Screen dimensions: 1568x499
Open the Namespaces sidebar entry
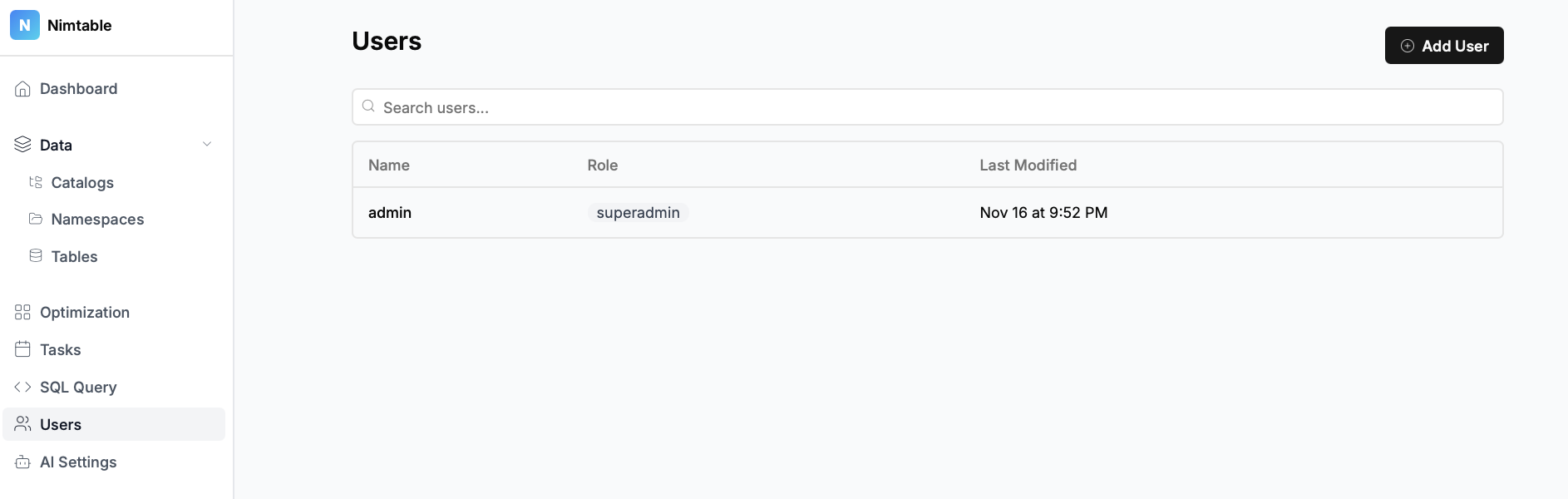click(x=97, y=220)
